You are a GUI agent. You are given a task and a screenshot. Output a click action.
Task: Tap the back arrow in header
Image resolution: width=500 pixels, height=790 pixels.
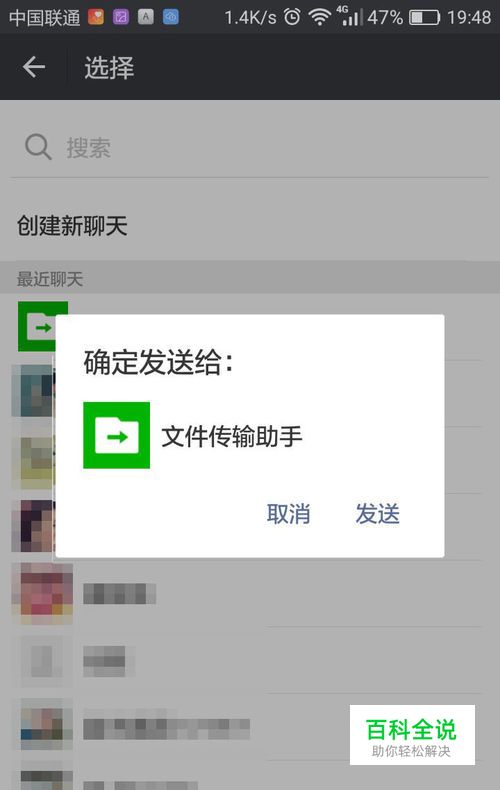(x=34, y=67)
